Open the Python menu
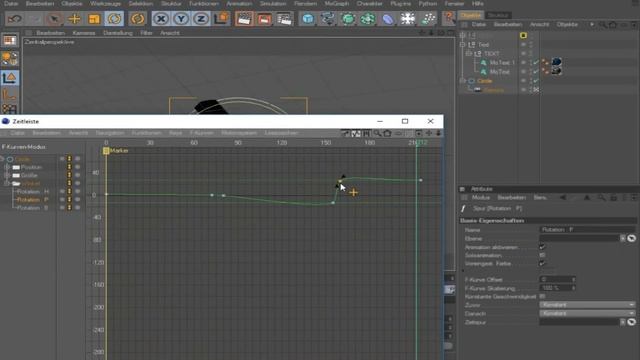 click(428, 4)
